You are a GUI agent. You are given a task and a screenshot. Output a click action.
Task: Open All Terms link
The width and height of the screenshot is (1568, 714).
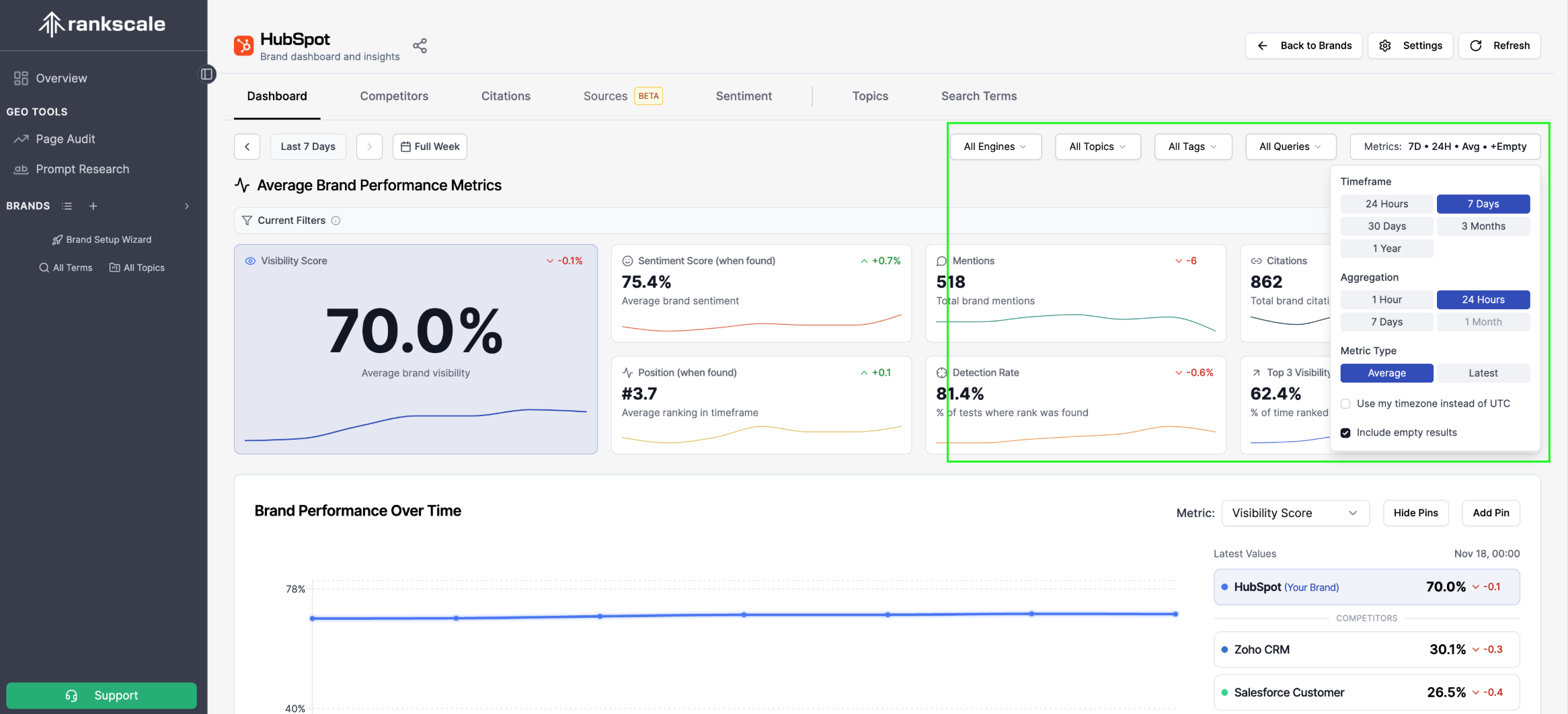point(66,268)
